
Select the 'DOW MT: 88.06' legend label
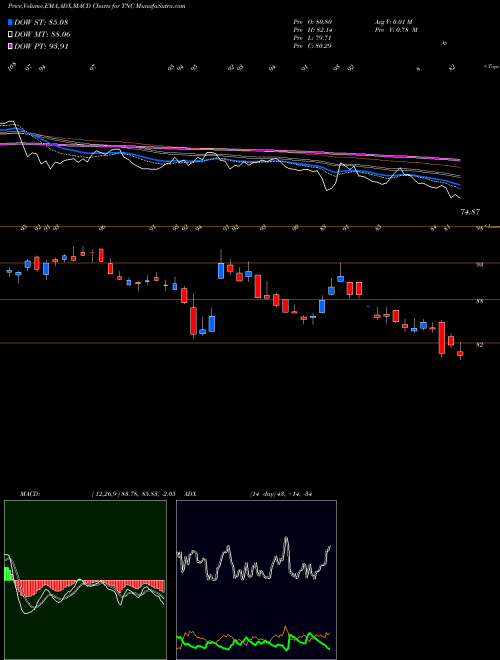tap(42, 35)
